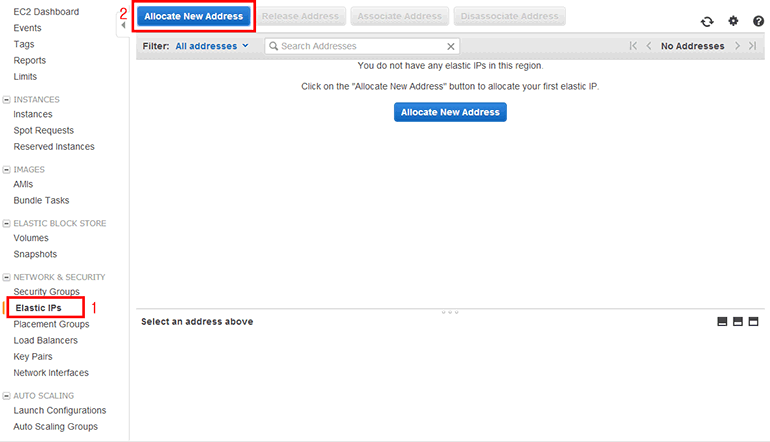This screenshot has width=770, height=442.
Task: Go to EC2 Dashboard
Action: (45, 12)
